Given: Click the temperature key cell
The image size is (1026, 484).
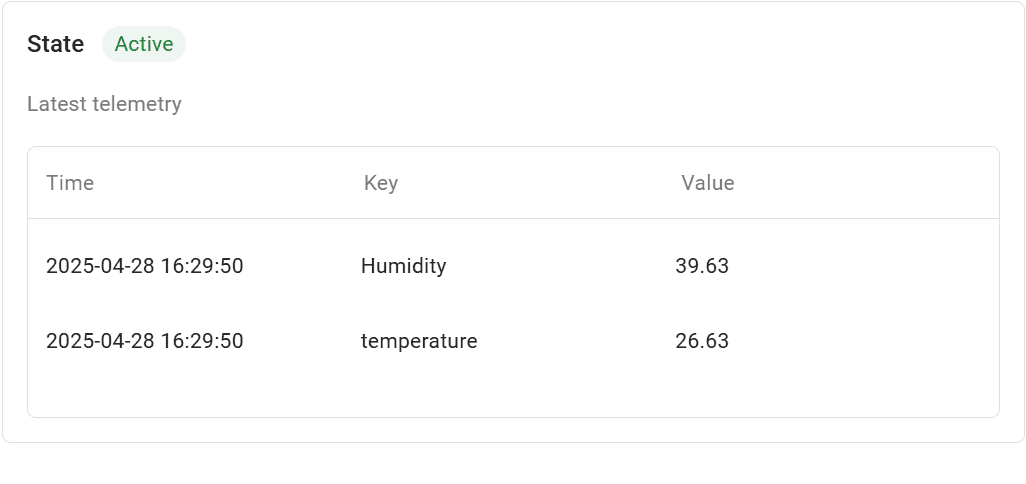Looking at the screenshot, I should (x=419, y=341).
